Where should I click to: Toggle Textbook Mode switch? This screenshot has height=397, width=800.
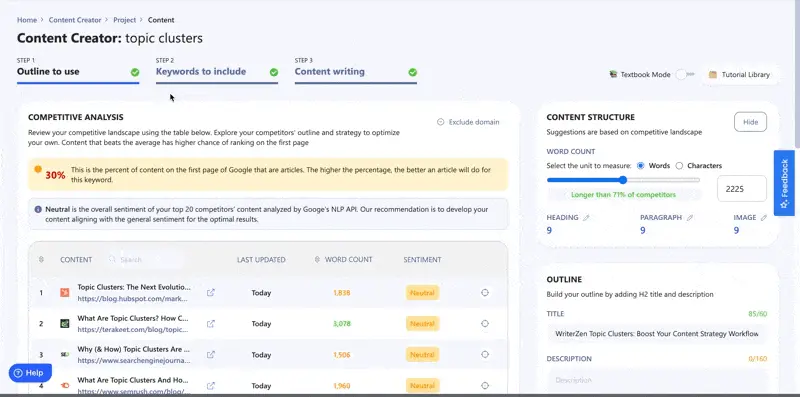(x=685, y=75)
